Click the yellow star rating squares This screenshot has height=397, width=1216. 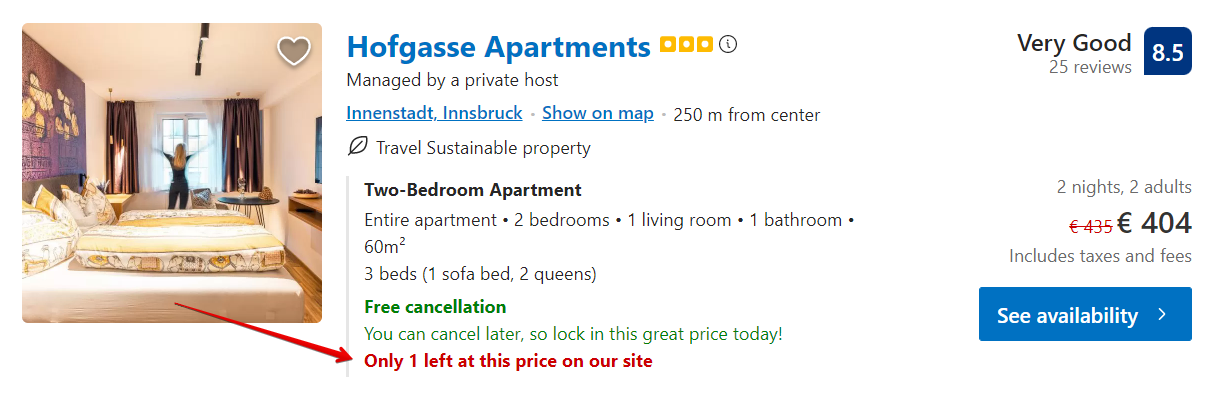(686, 45)
